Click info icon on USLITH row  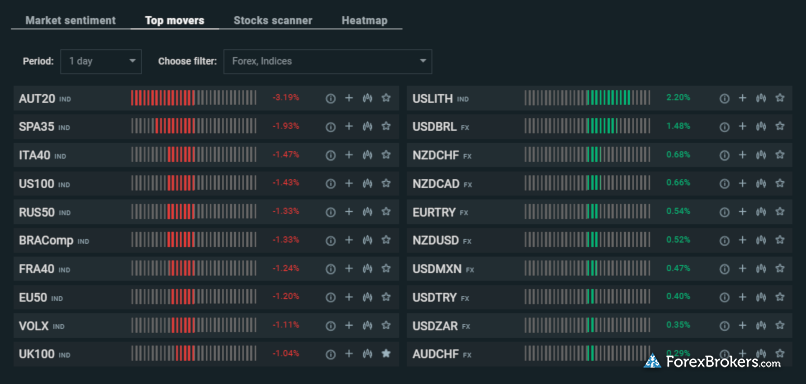[x=724, y=98]
